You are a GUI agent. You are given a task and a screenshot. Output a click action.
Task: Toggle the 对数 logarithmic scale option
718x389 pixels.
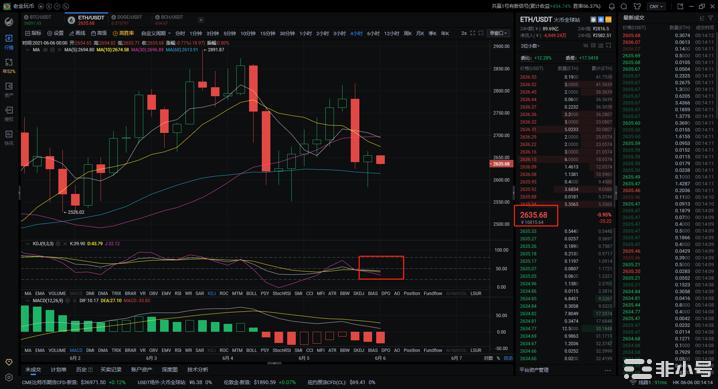(x=489, y=358)
